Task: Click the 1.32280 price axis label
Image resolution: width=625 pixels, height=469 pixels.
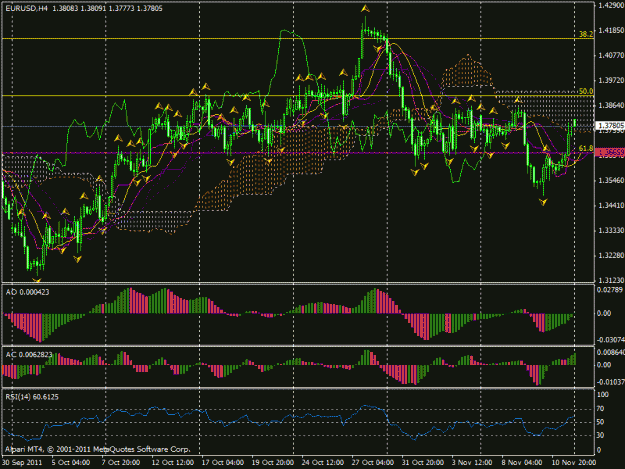Action: point(611,255)
